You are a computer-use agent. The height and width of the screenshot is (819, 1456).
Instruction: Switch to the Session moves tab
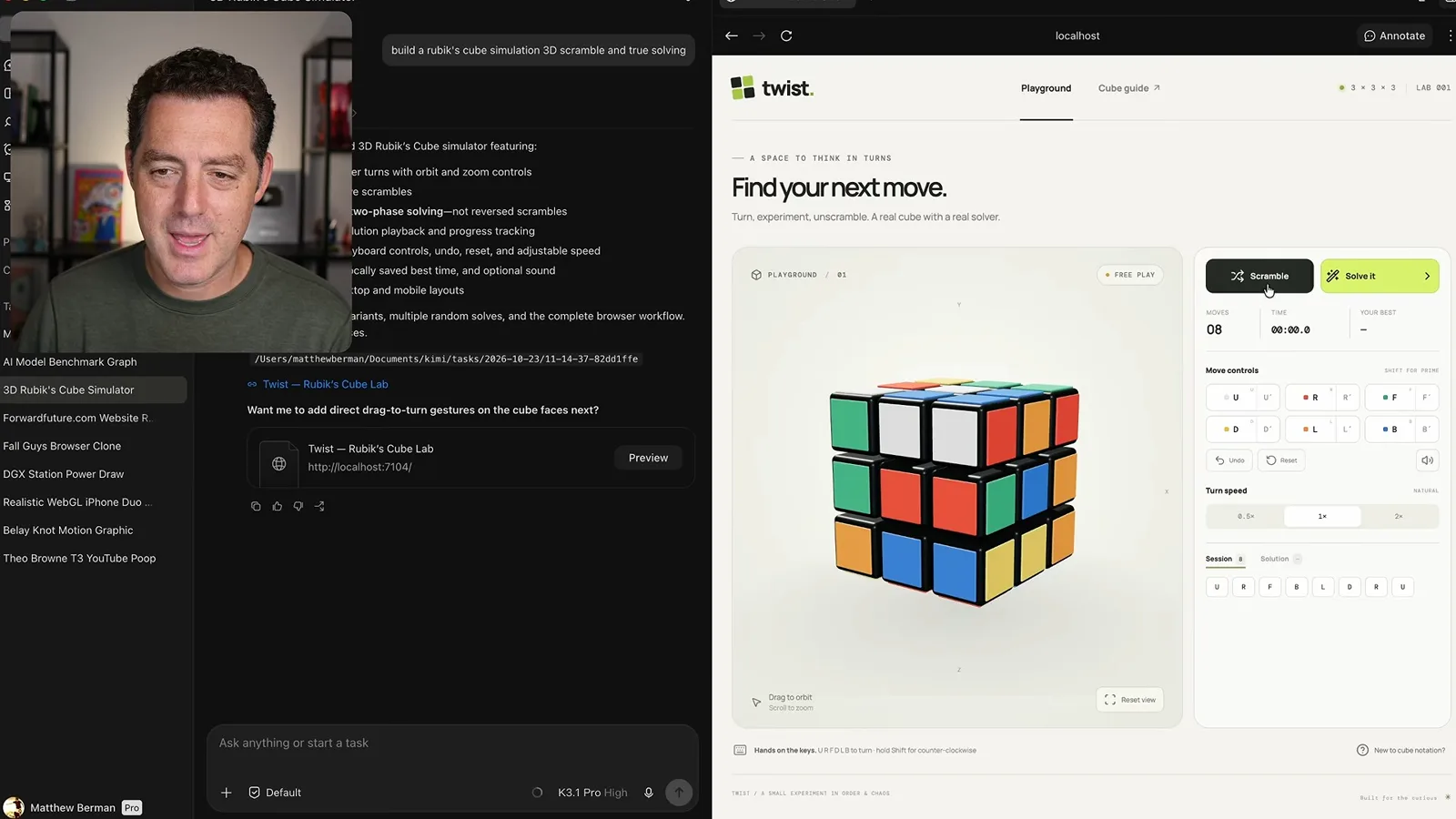(x=1225, y=559)
